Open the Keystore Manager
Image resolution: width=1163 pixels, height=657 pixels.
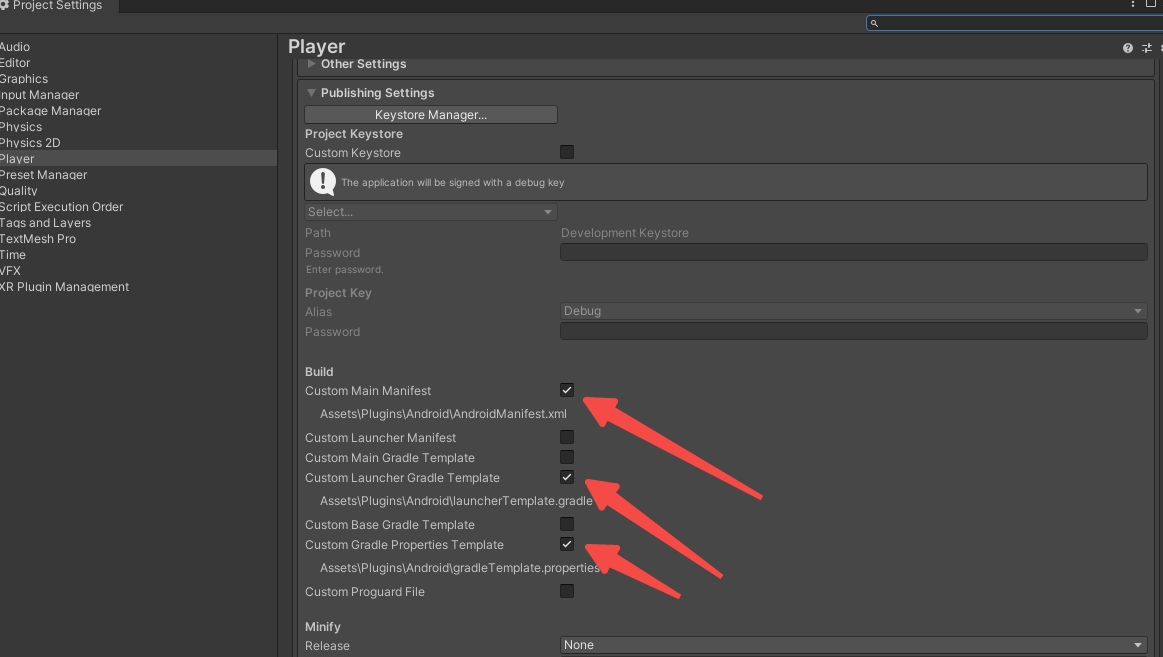pyautogui.click(x=430, y=115)
